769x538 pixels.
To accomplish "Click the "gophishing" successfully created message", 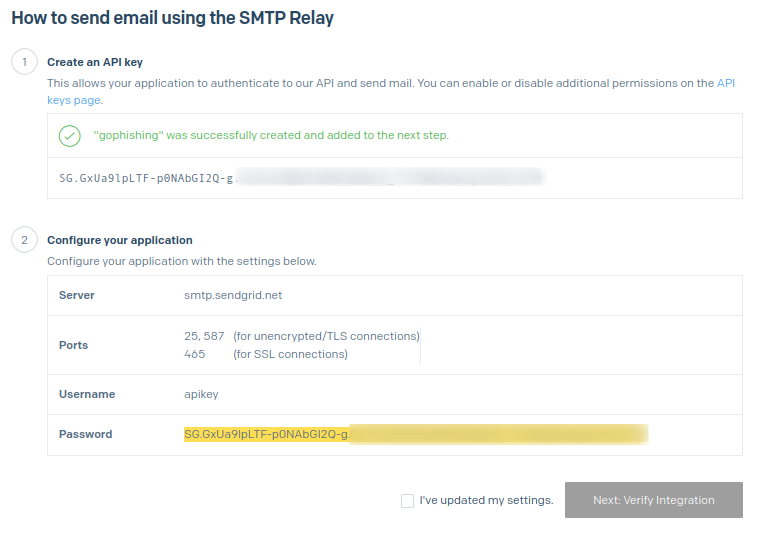I will [271, 135].
